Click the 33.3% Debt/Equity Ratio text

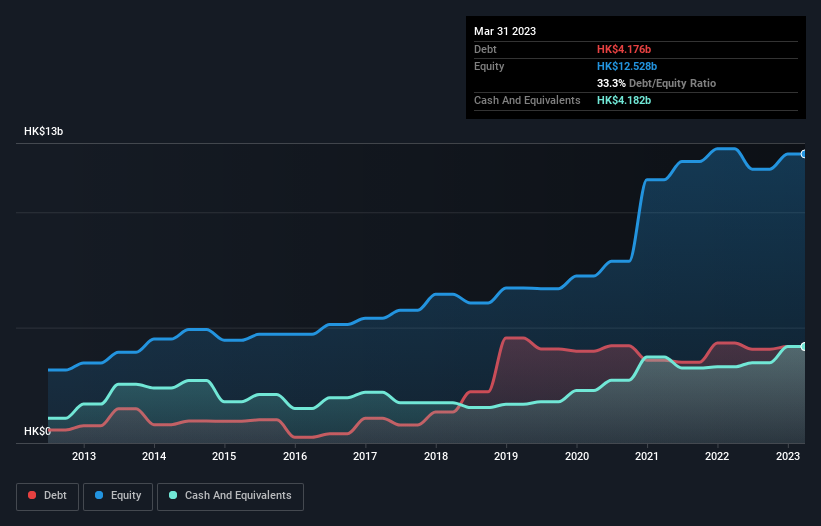pos(656,83)
